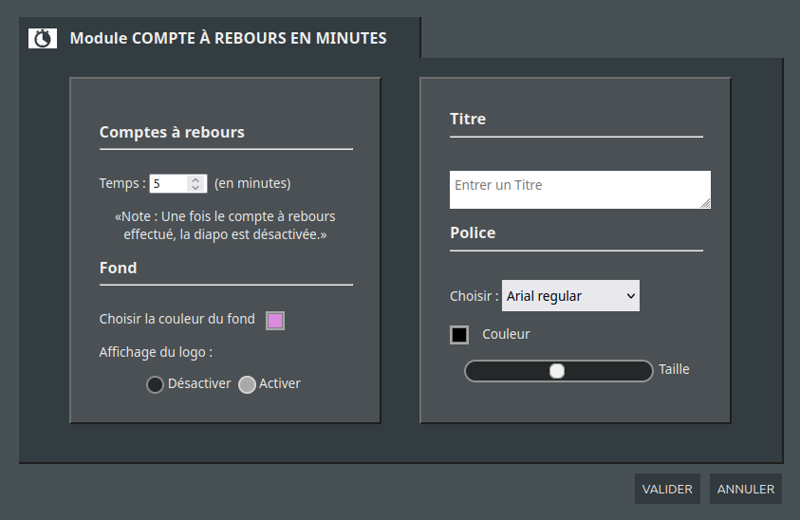The image size is (800, 520).
Task: Increase the Temps value with up arrow
Action: (195, 180)
